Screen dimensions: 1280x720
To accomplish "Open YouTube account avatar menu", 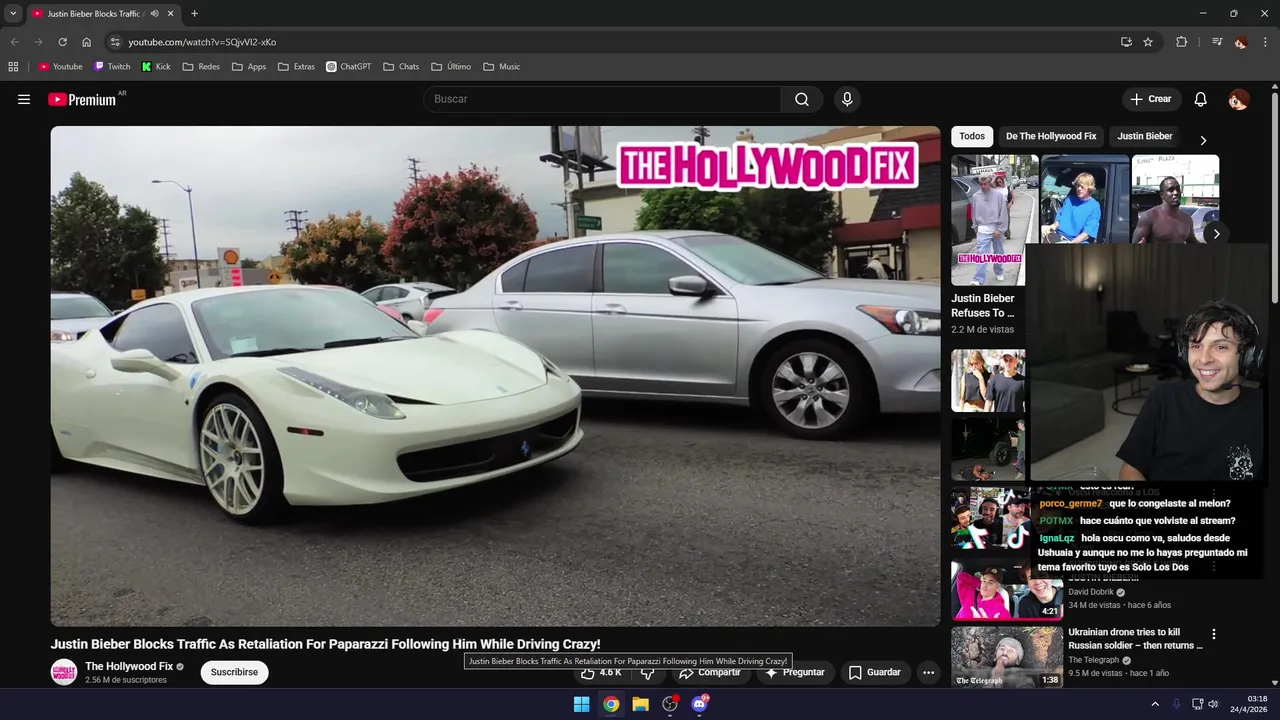I will [x=1238, y=99].
